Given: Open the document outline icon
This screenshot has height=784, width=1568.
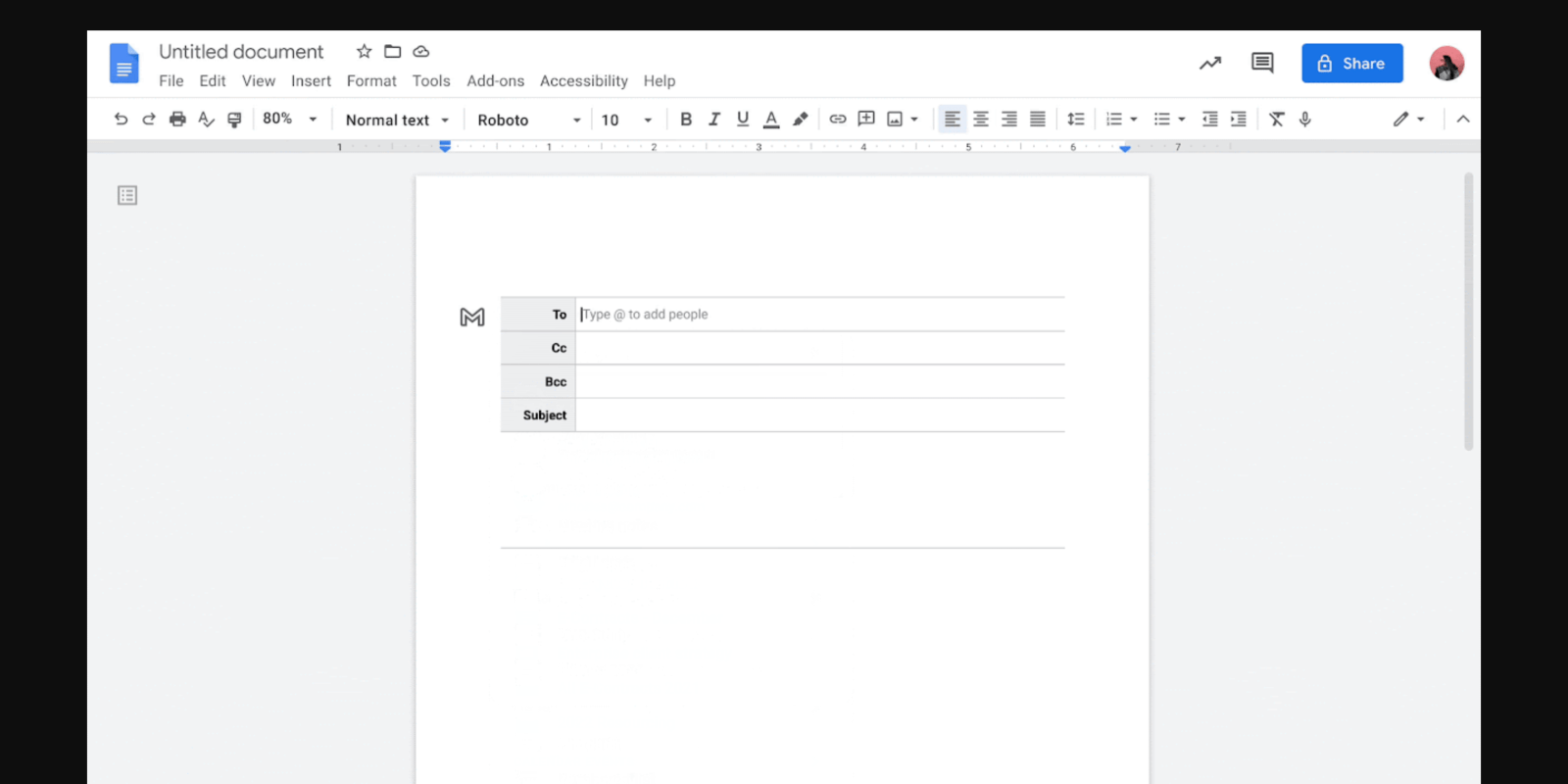Looking at the screenshot, I should point(127,196).
